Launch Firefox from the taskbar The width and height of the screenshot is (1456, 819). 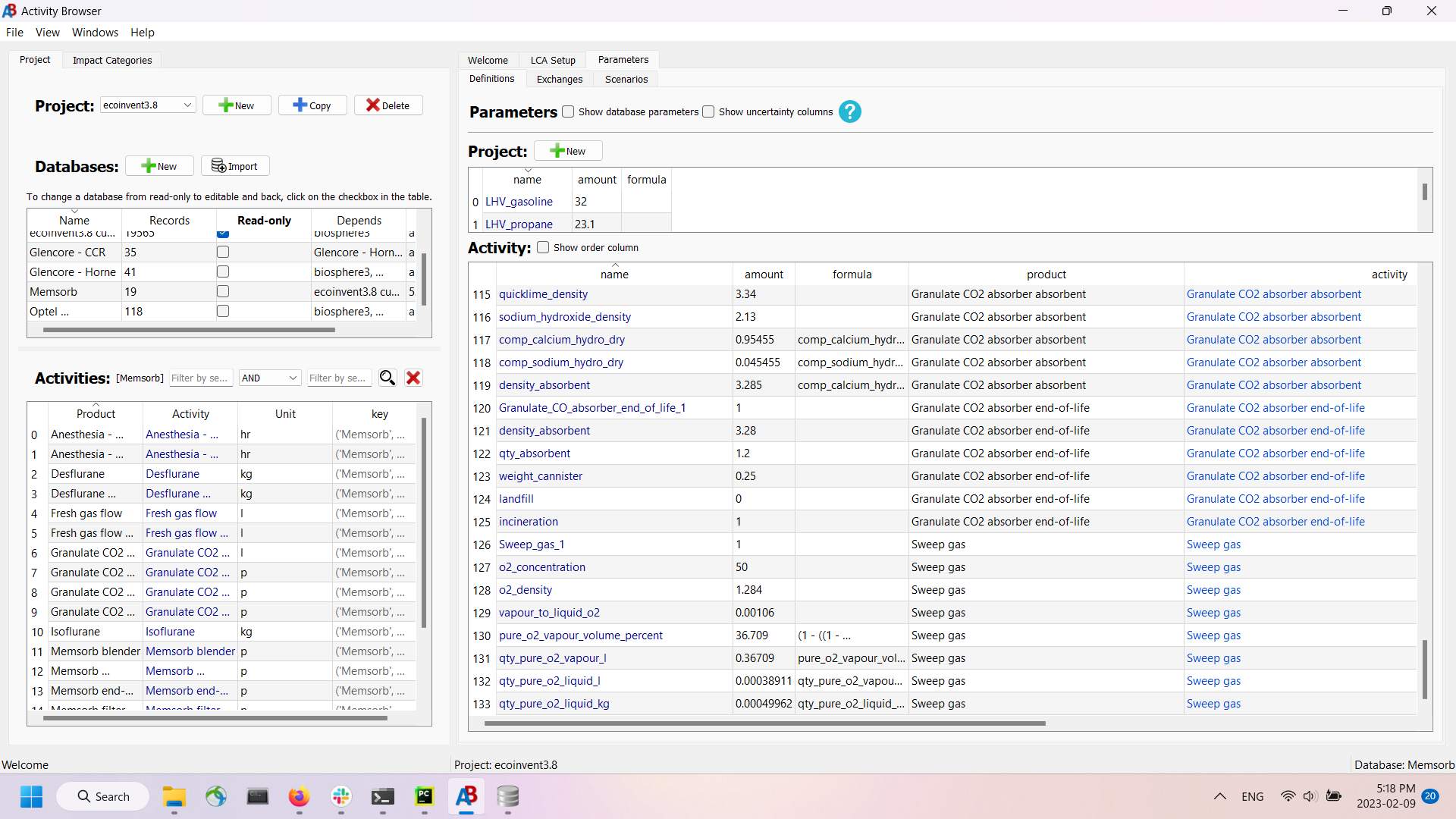tap(300, 797)
